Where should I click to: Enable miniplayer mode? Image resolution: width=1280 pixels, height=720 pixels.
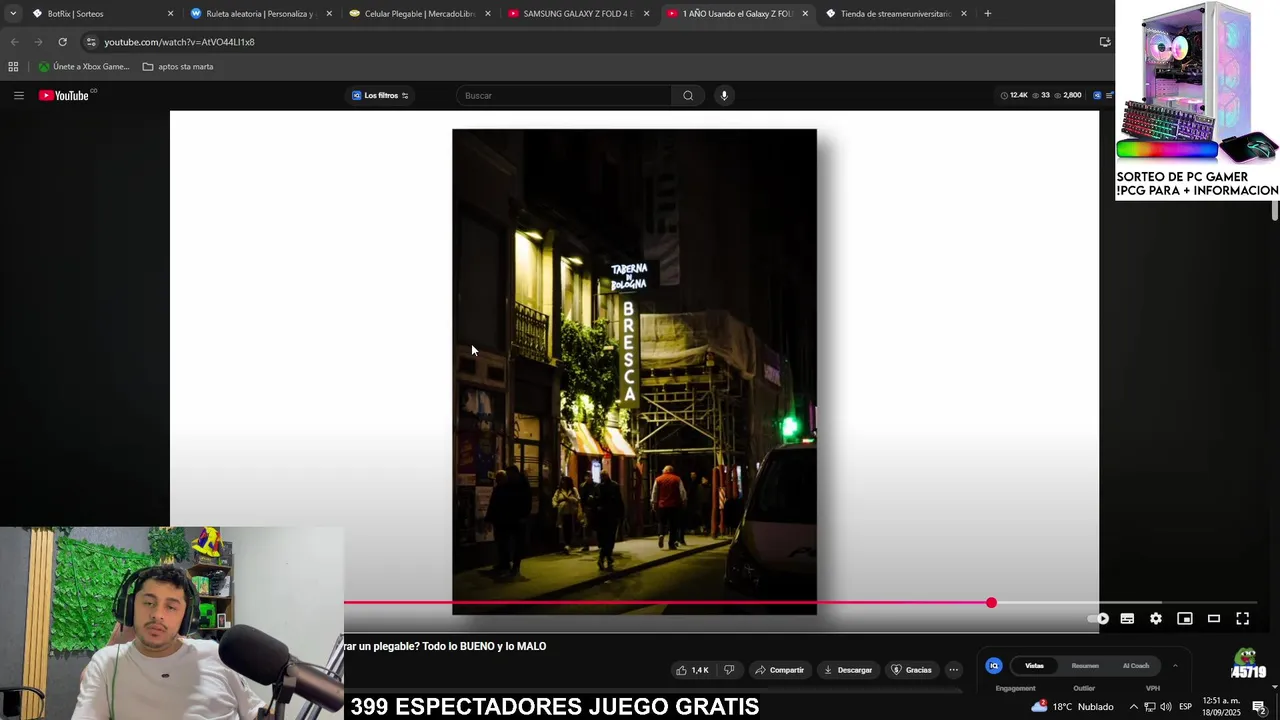click(x=1185, y=619)
